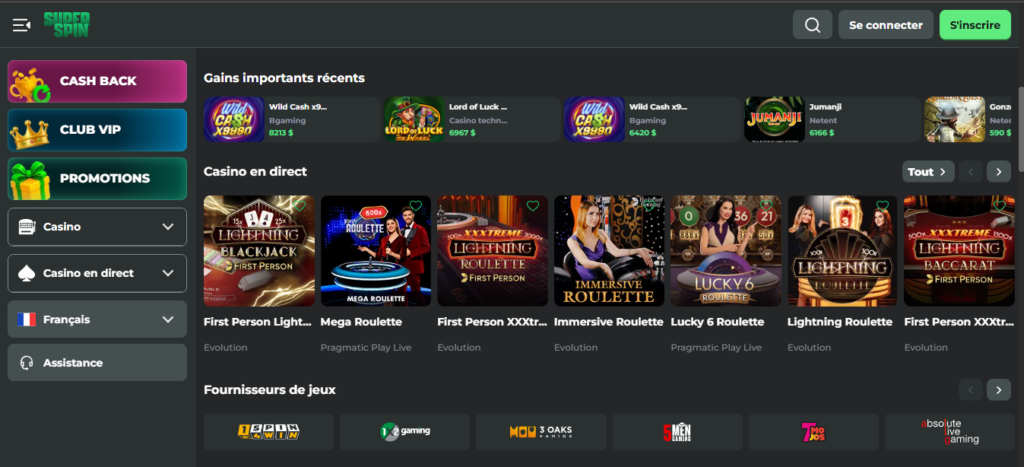Open the Cash Back banner

coord(97,81)
